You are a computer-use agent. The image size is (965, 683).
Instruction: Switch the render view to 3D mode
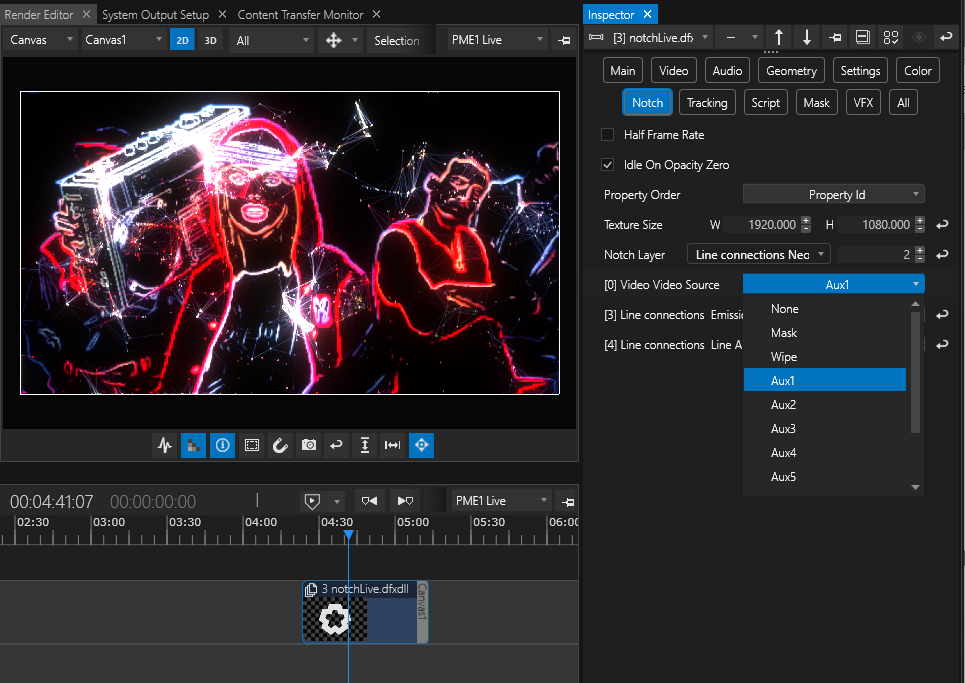click(x=210, y=41)
